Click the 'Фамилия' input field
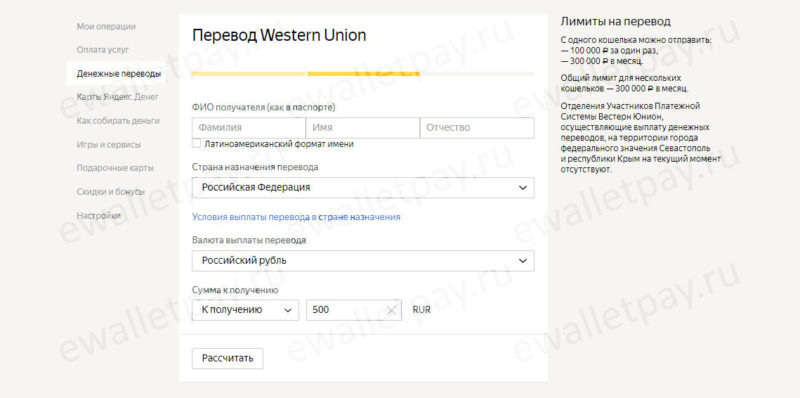This screenshot has width=800, height=398. point(249,128)
